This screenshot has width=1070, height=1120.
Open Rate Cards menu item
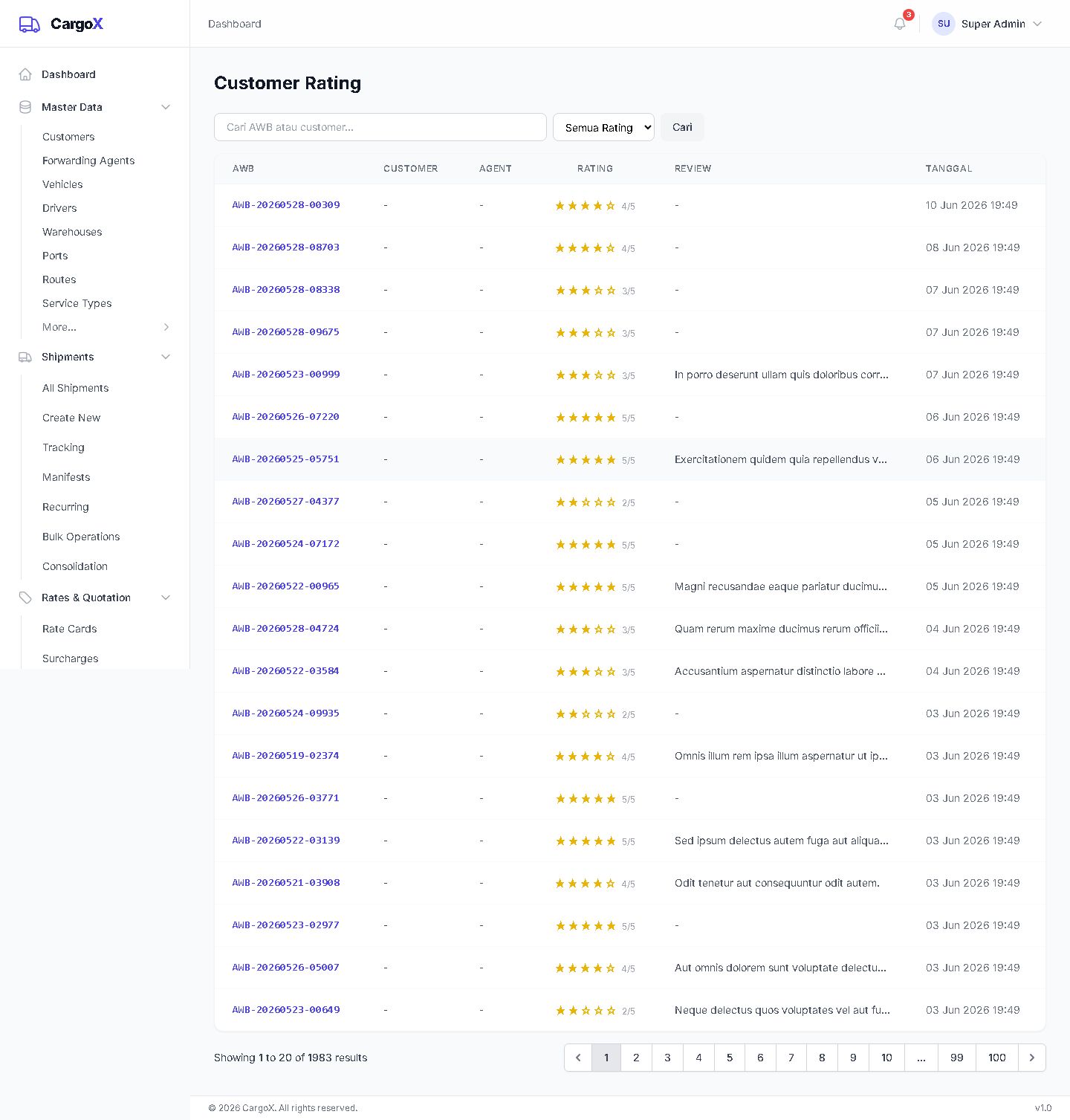[x=70, y=629]
